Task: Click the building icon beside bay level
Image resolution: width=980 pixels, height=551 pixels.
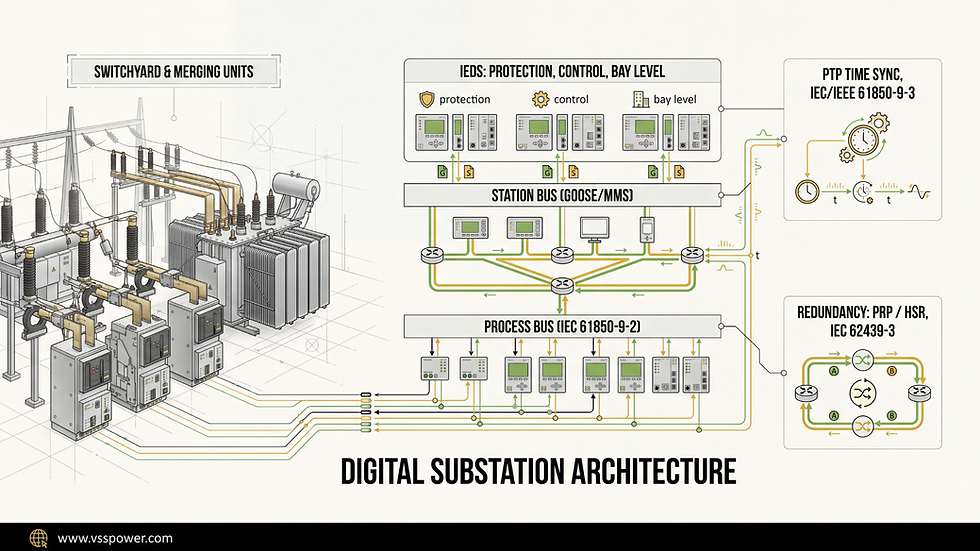Action: [x=641, y=99]
